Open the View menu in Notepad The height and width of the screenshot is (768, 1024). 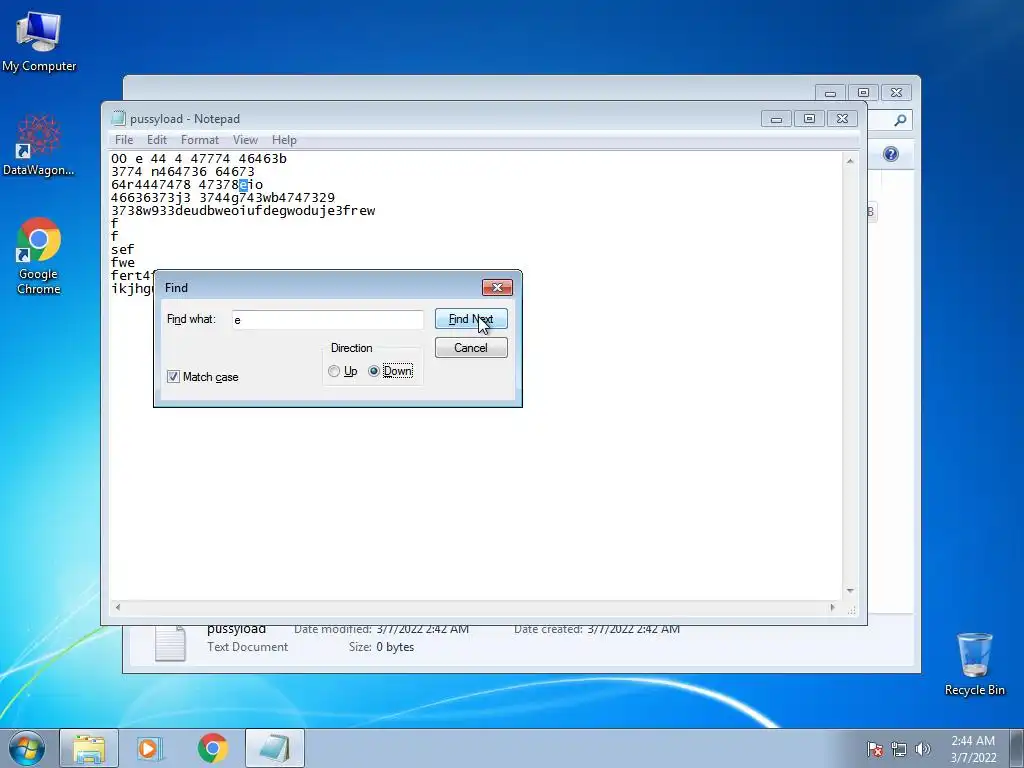point(246,140)
